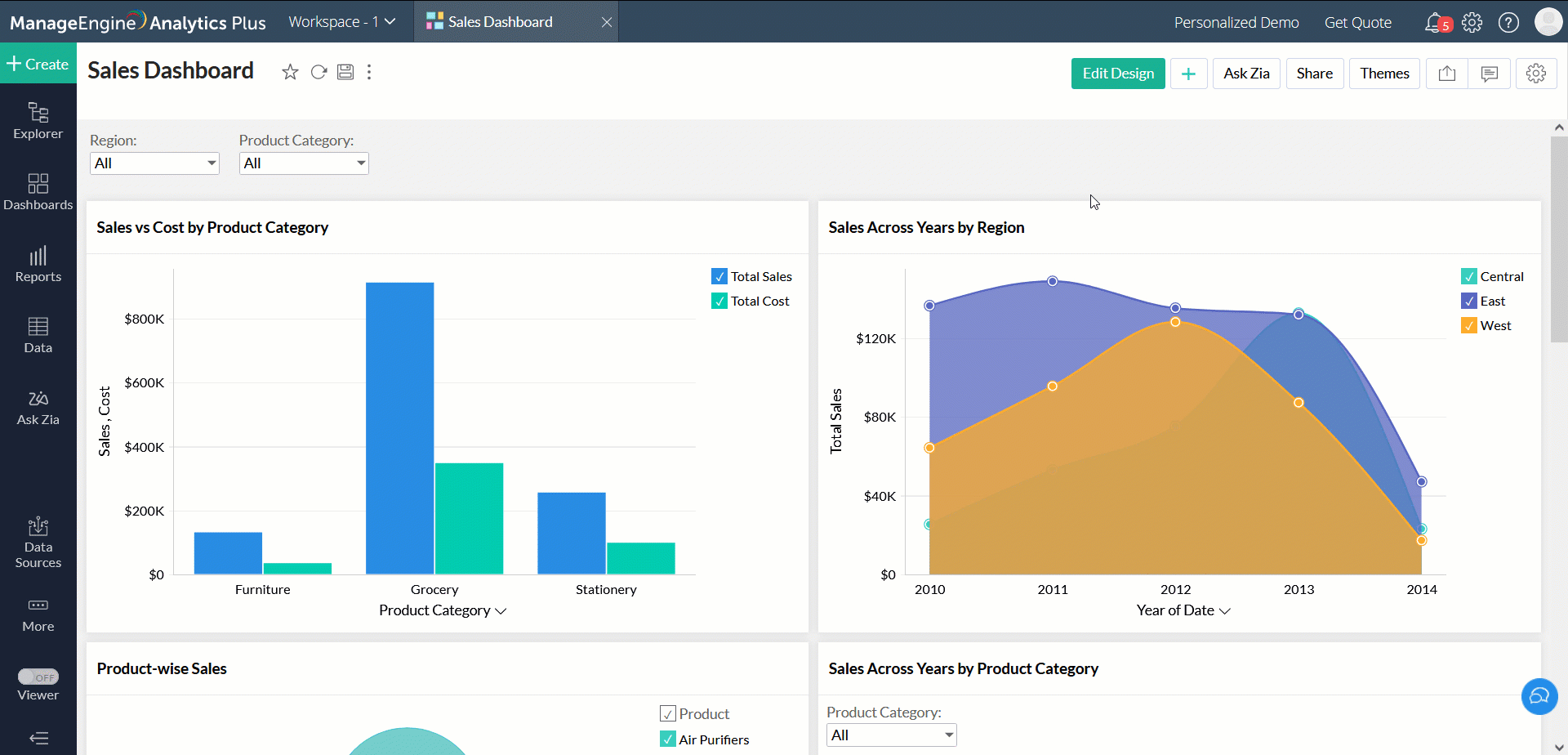Click the Get Quote link
Viewport: 1568px width, 755px height.
[x=1357, y=23]
